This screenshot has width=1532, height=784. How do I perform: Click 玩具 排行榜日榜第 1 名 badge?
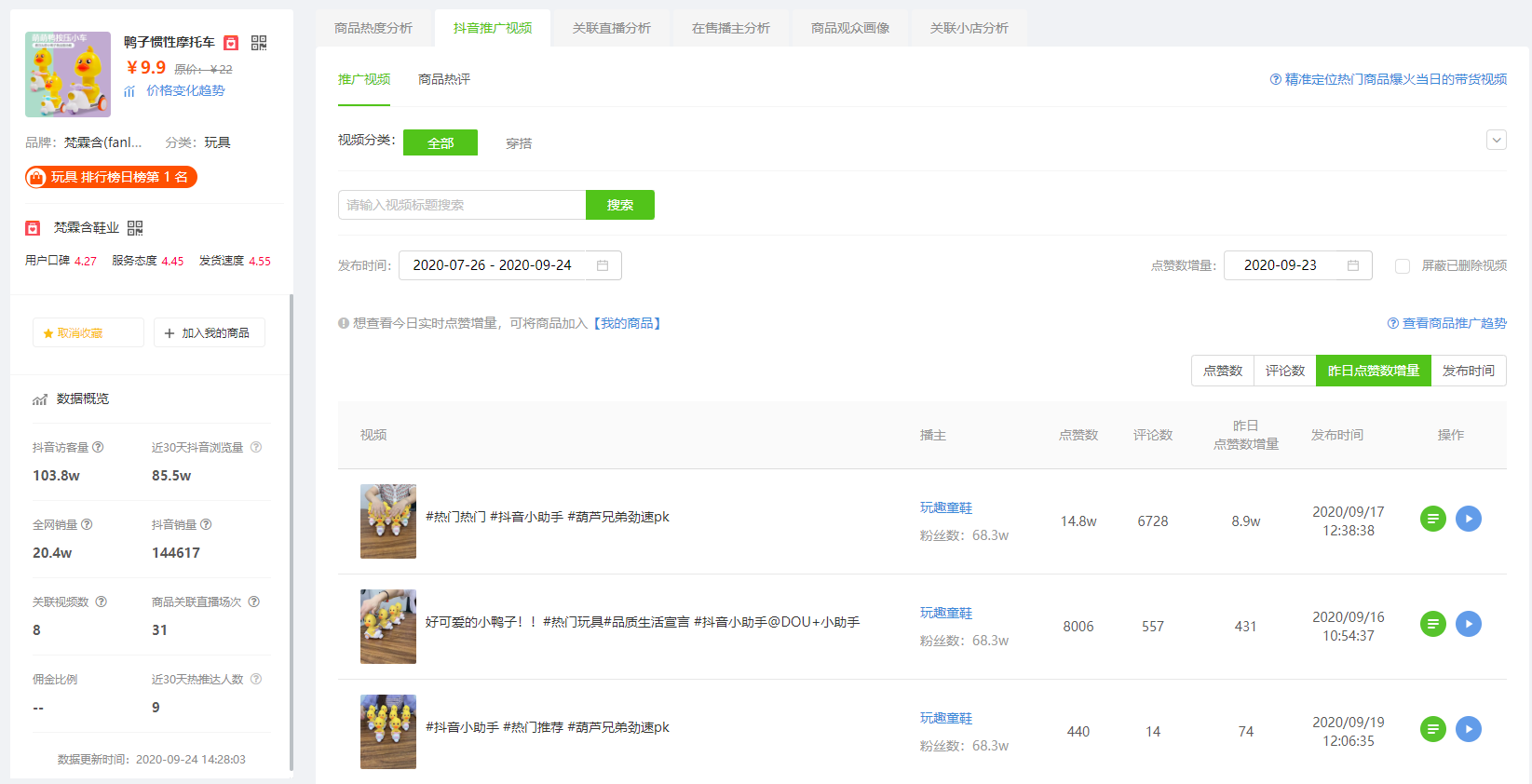tap(111, 177)
